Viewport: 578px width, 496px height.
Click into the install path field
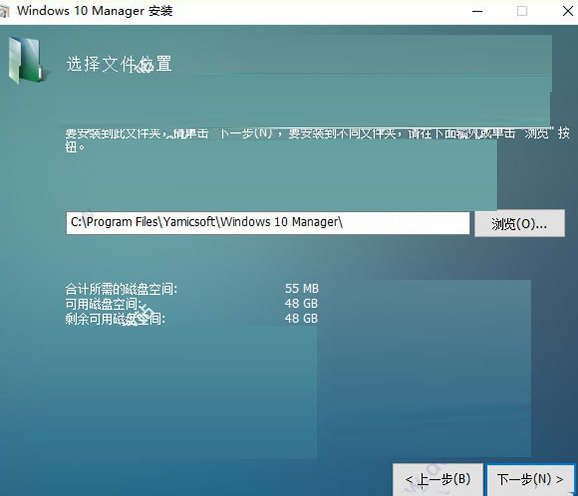tap(268, 223)
